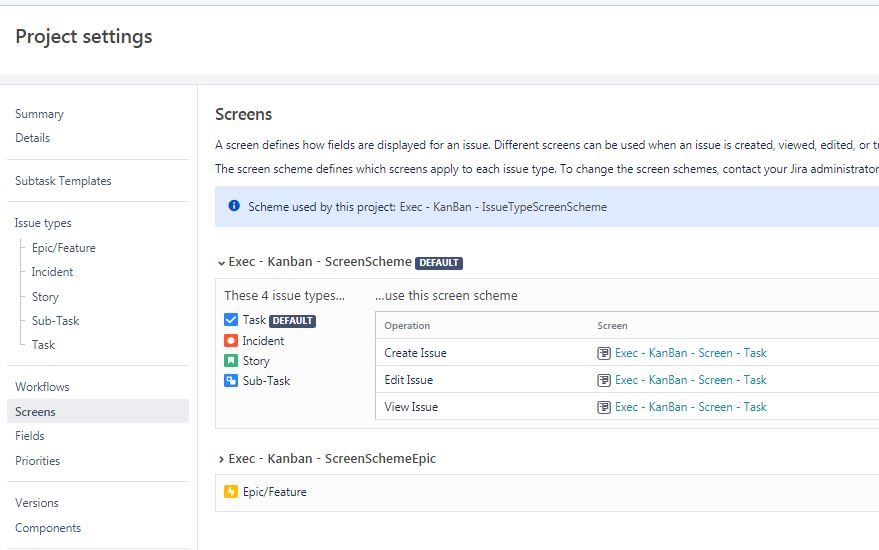Collapse the Exec - Kanban - ScreenScheme section
The height and width of the screenshot is (550, 879).
click(221, 262)
